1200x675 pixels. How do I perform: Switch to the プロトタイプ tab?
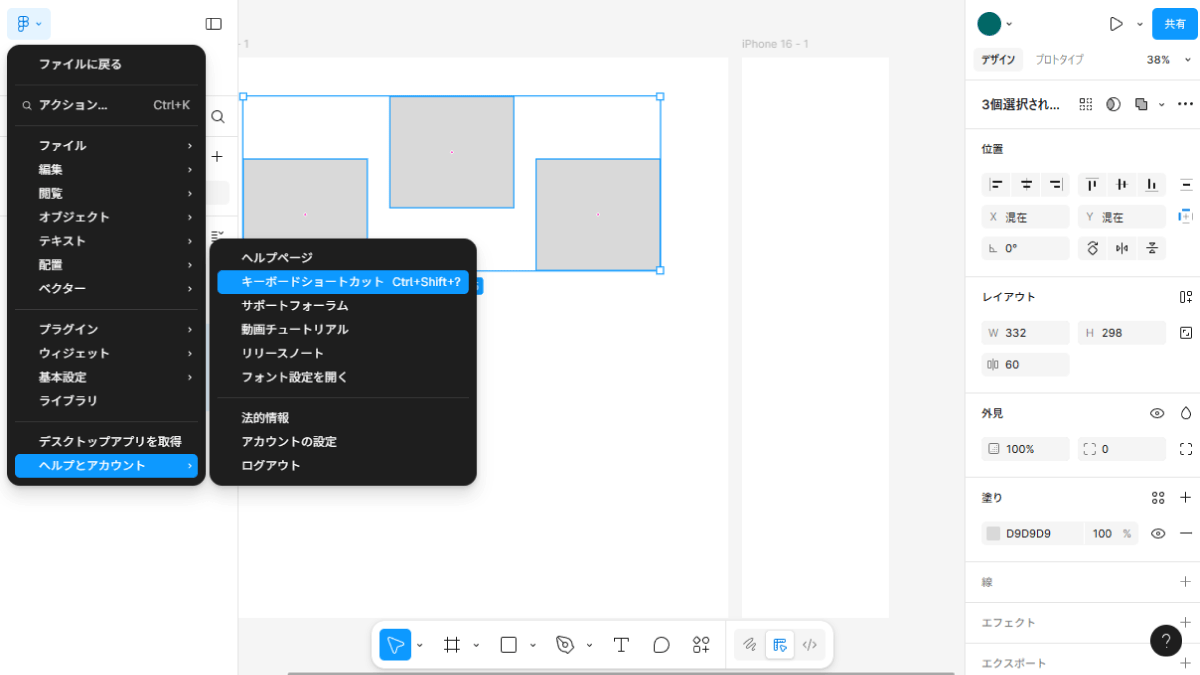pos(1059,60)
